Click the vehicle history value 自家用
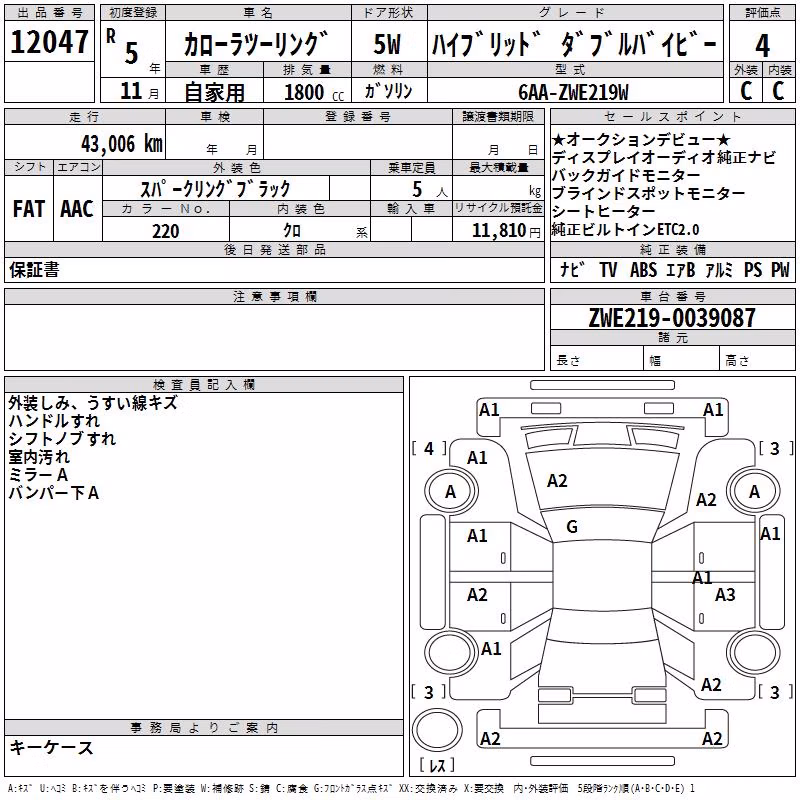 click(x=214, y=92)
